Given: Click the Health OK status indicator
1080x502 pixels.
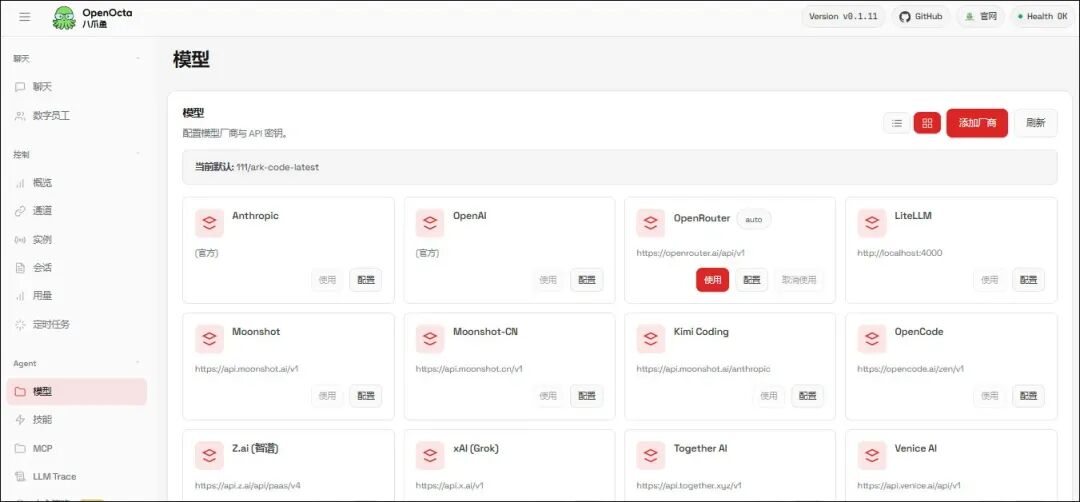Looking at the screenshot, I should pyautogui.click(x=1041, y=17).
